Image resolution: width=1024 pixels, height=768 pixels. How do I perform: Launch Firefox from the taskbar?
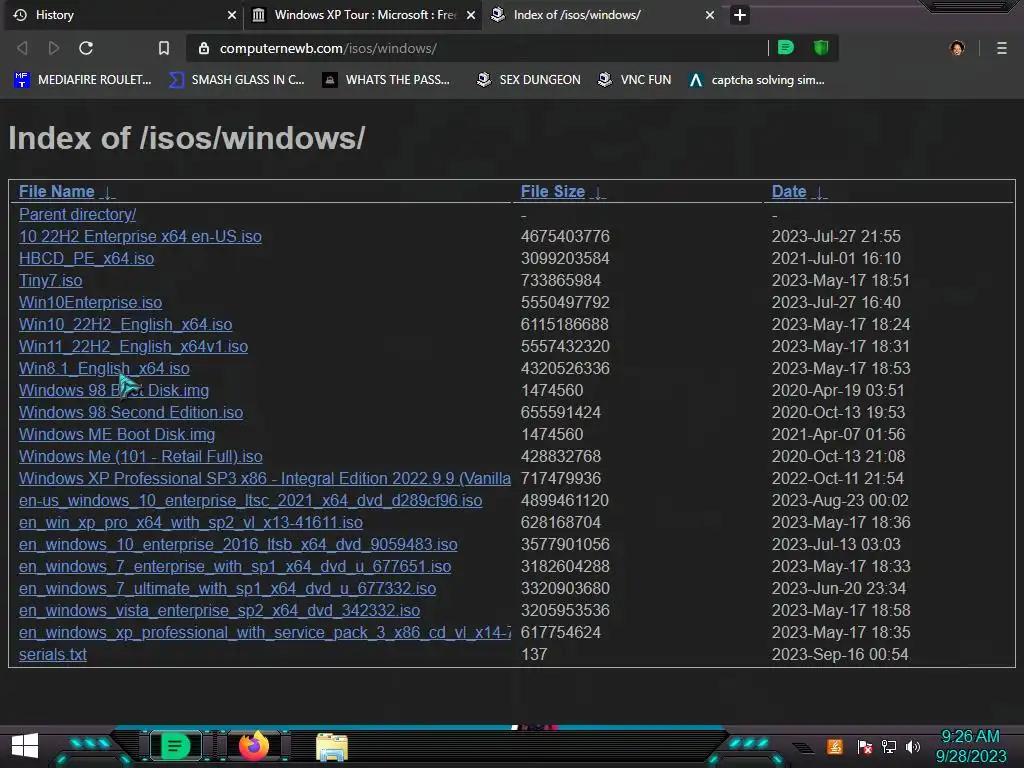(x=254, y=746)
